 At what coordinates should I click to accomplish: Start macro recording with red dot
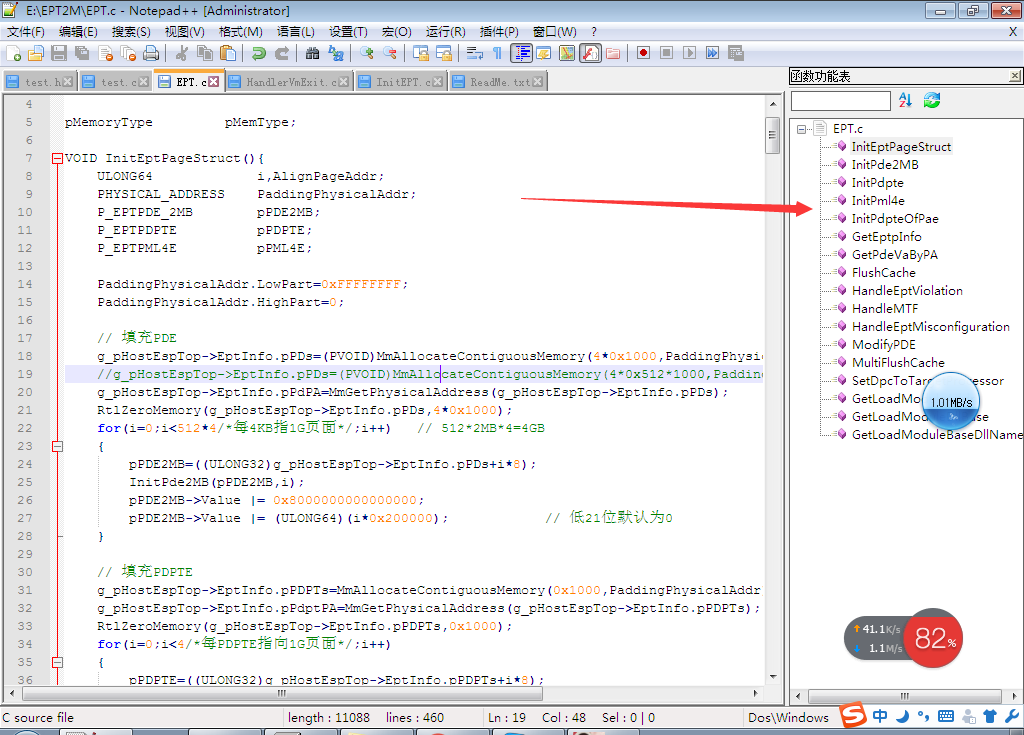[x=643, y=53]
